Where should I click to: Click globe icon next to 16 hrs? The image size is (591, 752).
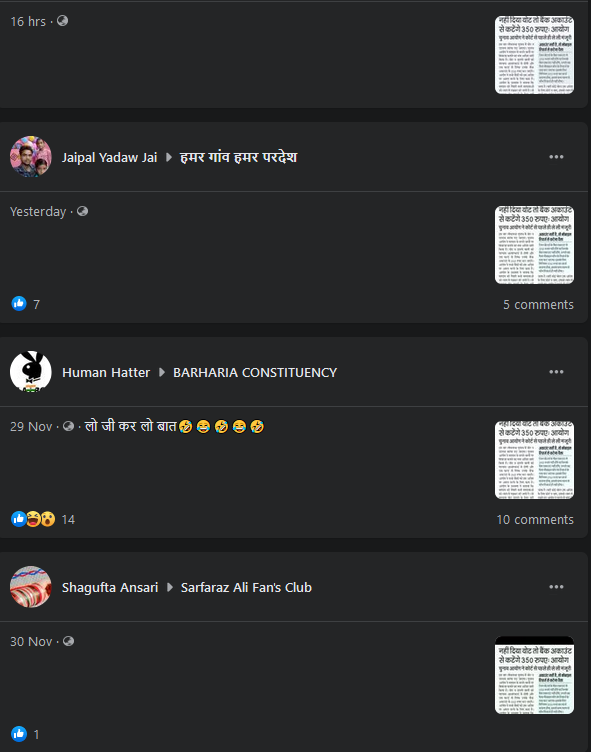click(x=62, y=21)
